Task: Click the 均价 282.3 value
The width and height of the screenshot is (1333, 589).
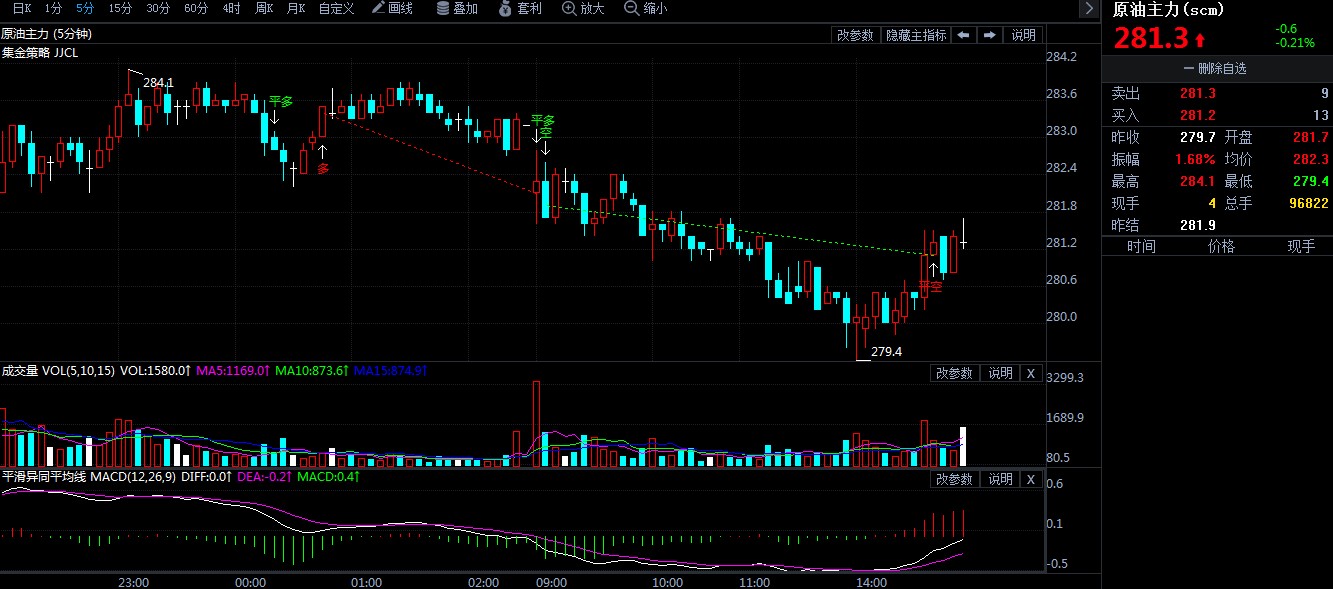Action: pos(1311,159)
